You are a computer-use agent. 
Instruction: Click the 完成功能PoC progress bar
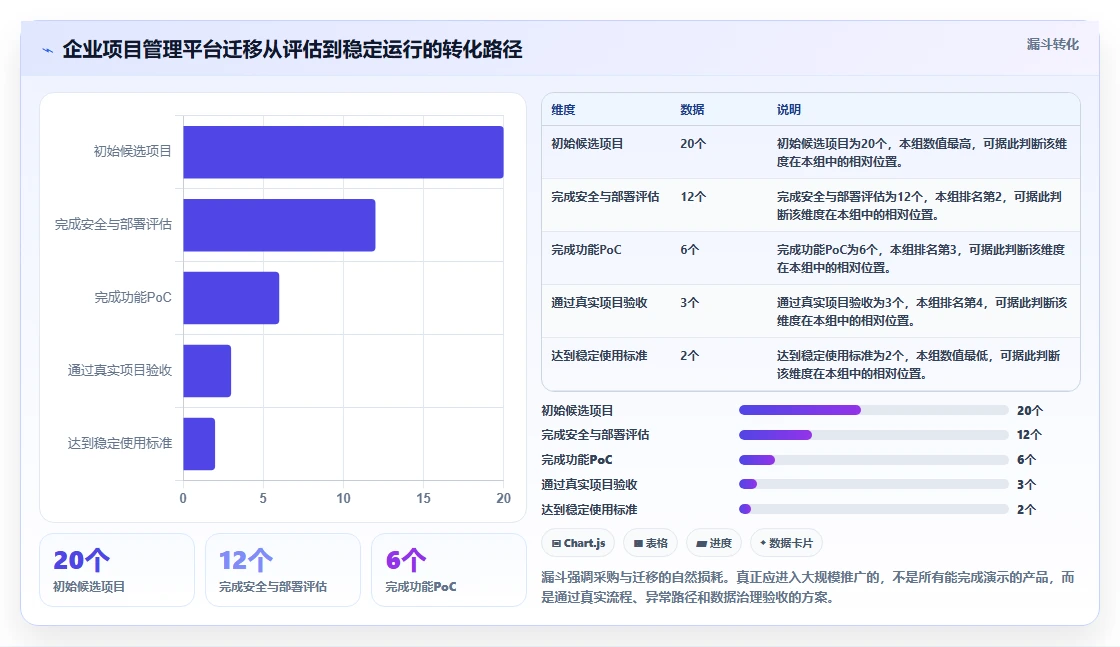(x=874, y=460)
